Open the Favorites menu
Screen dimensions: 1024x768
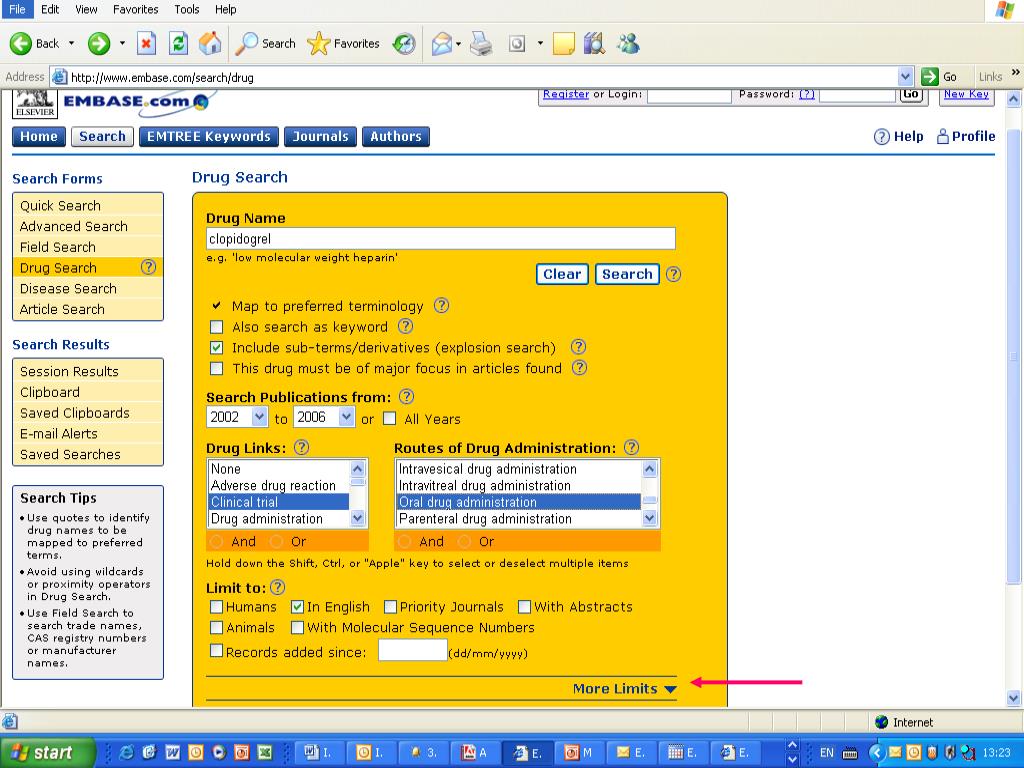135,9
